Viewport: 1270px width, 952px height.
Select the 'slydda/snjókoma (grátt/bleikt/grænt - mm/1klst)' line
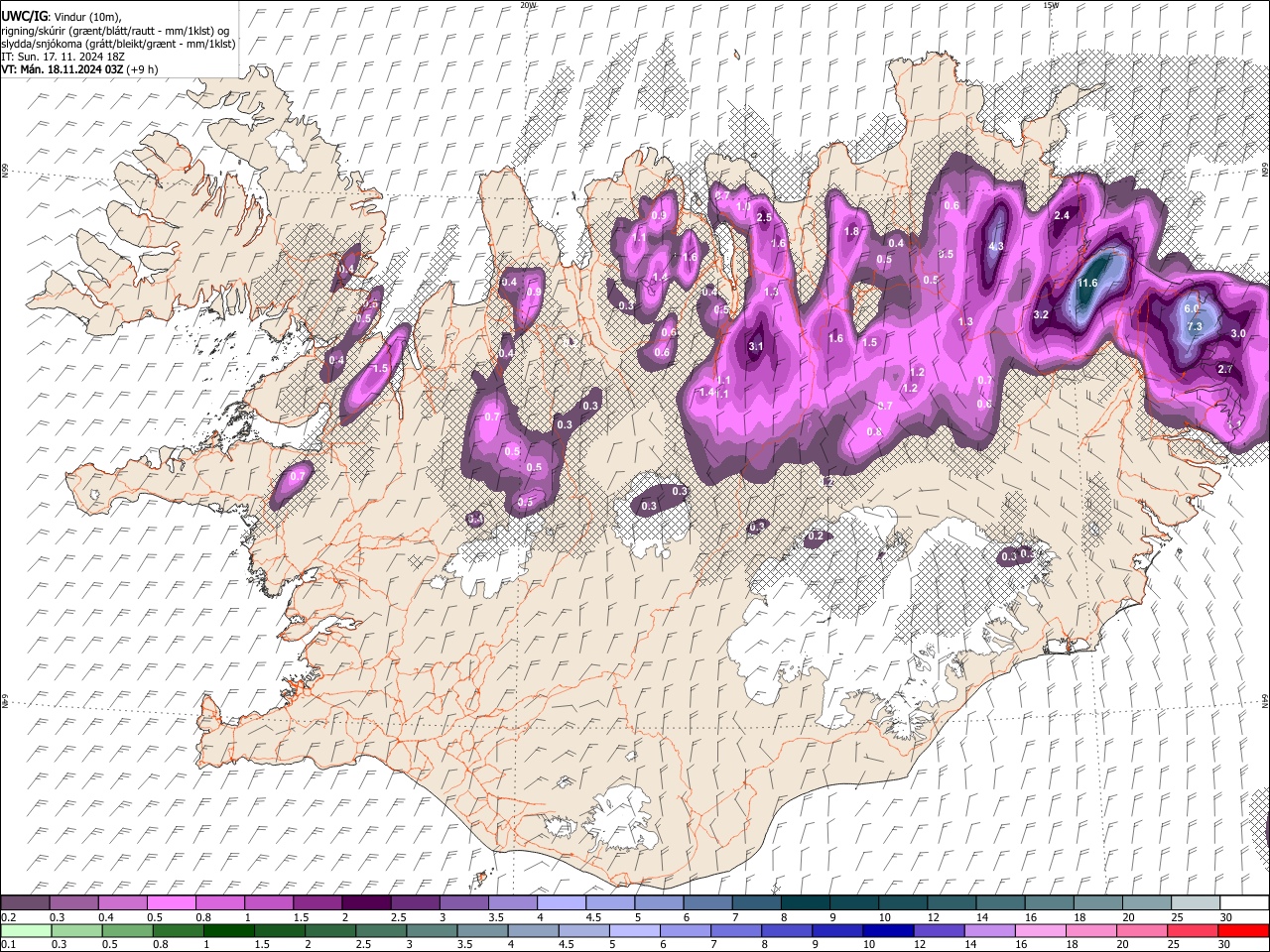[118, 44]
